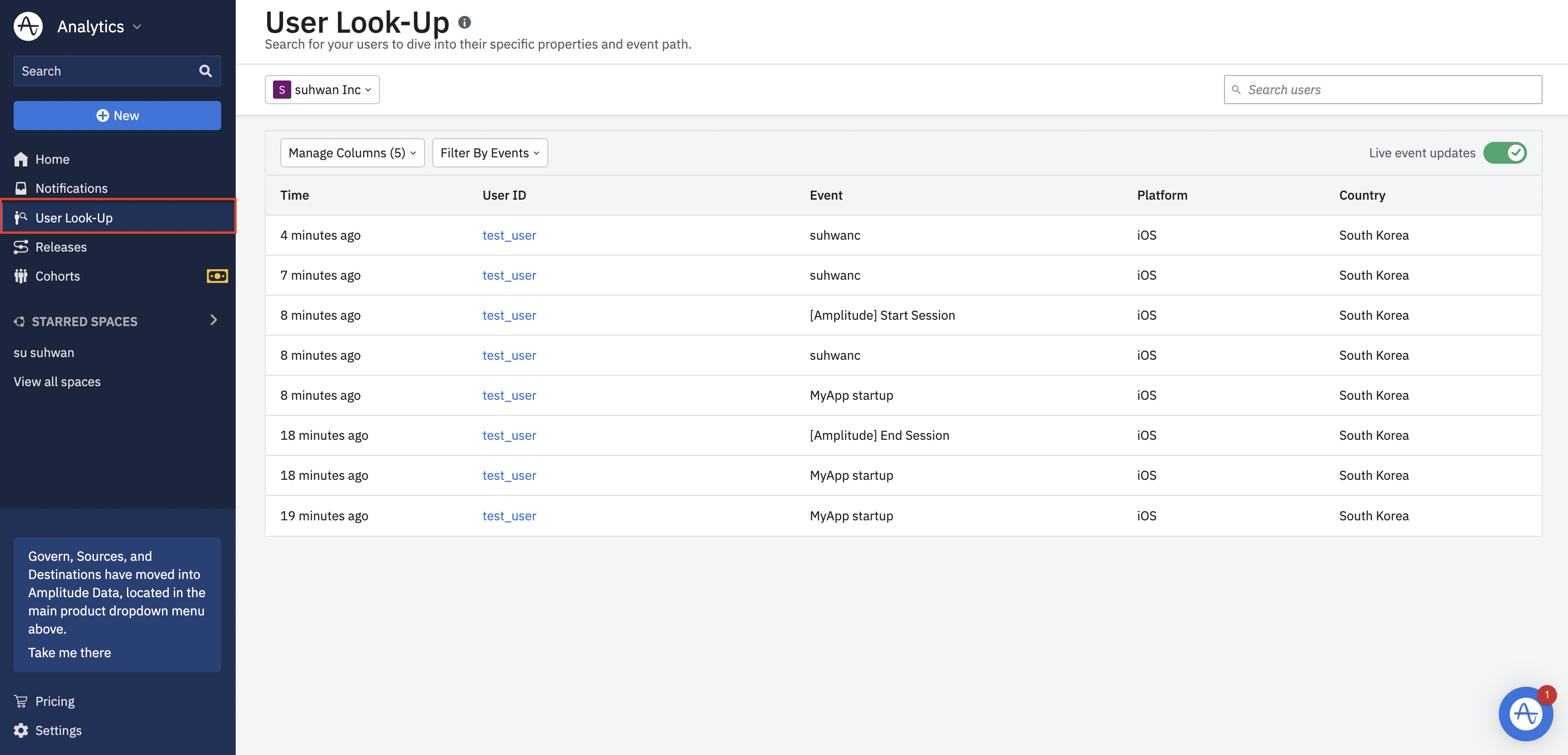
Task: Click the Settings gear icon
Action: pos(21,730)
